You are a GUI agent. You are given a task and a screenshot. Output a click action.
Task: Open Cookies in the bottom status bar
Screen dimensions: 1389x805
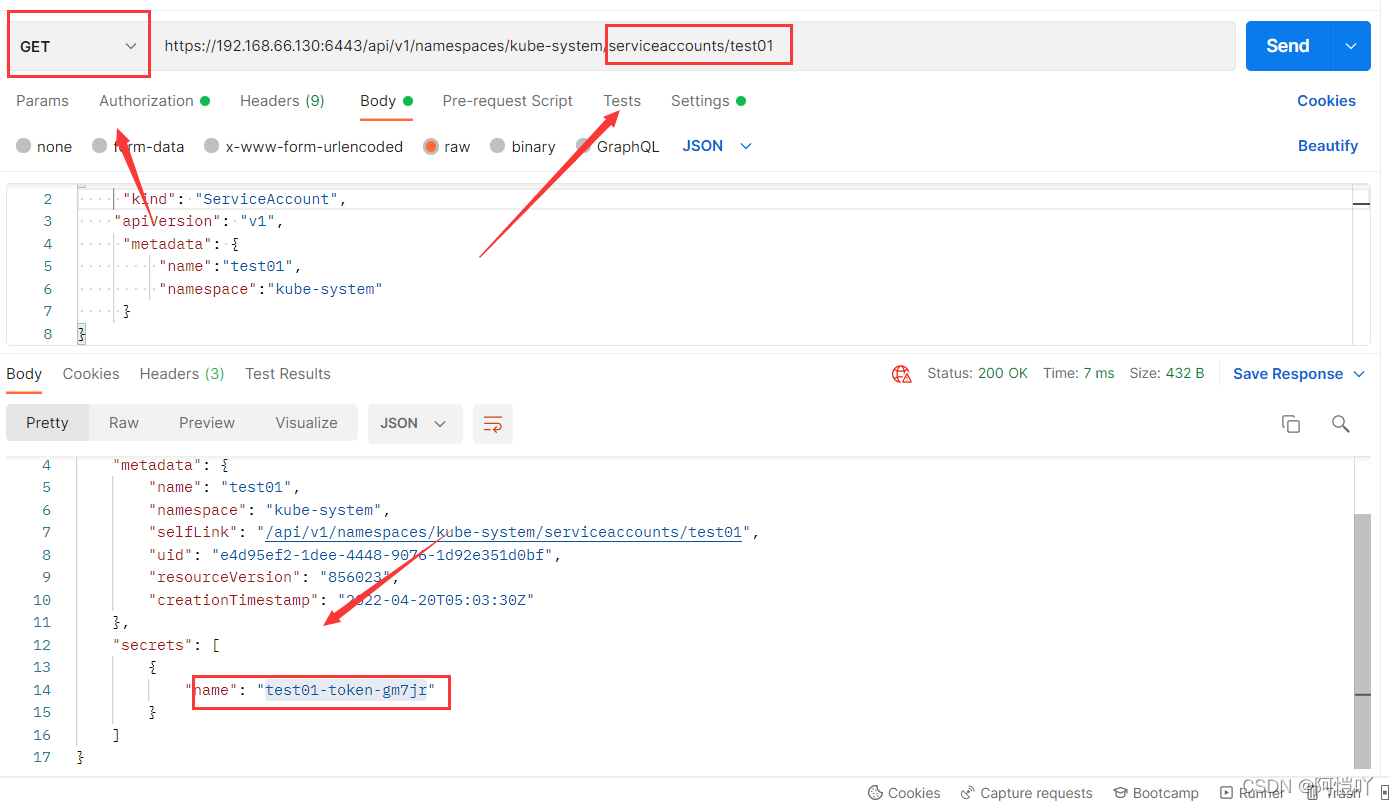pyautogui.click(x=904, y=793)
